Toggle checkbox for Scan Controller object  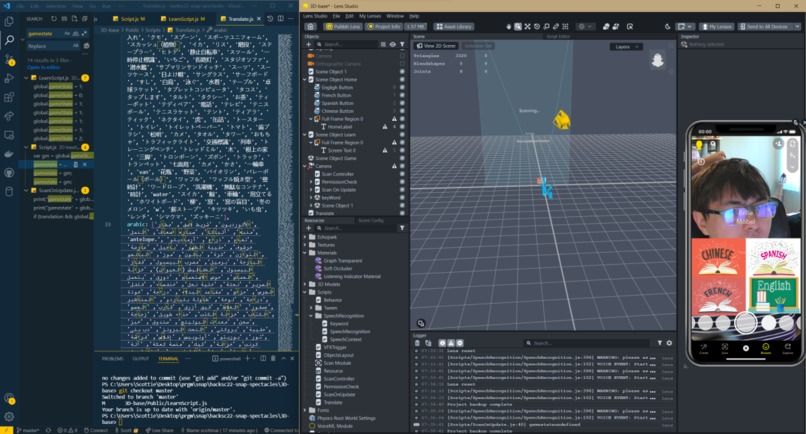[402, 174]
